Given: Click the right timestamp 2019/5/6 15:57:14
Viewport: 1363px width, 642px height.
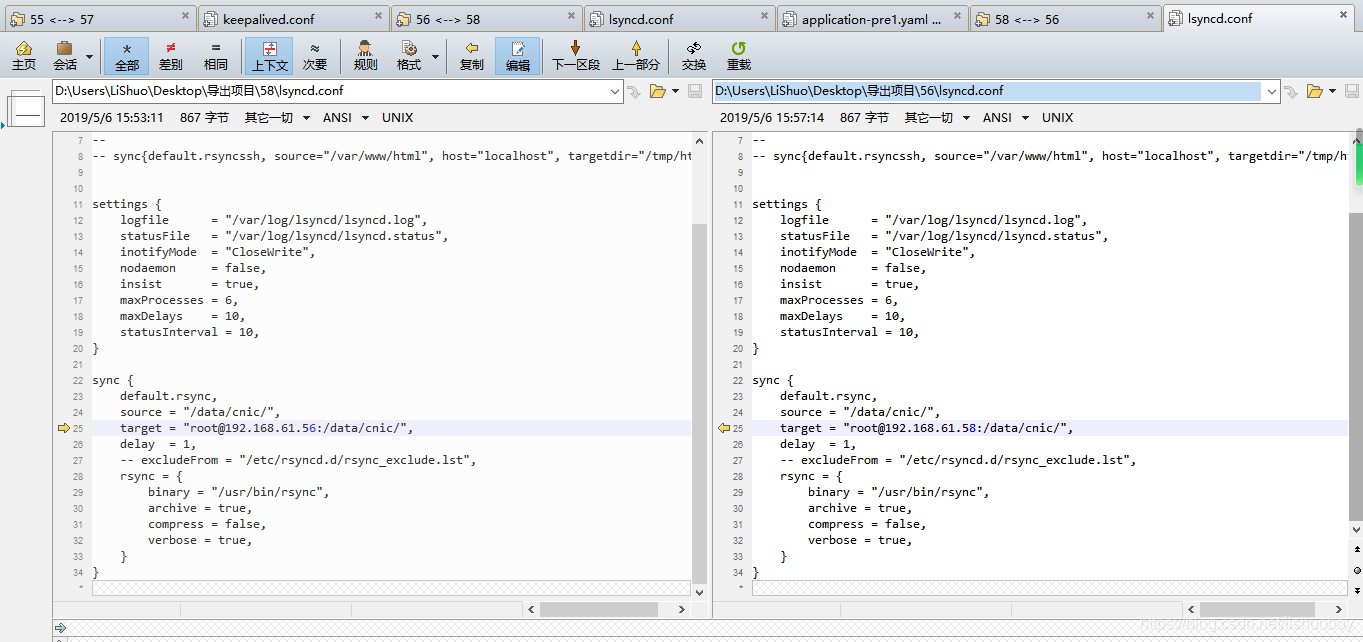Looking at the screenshot, I should click(x=772, y=117).
